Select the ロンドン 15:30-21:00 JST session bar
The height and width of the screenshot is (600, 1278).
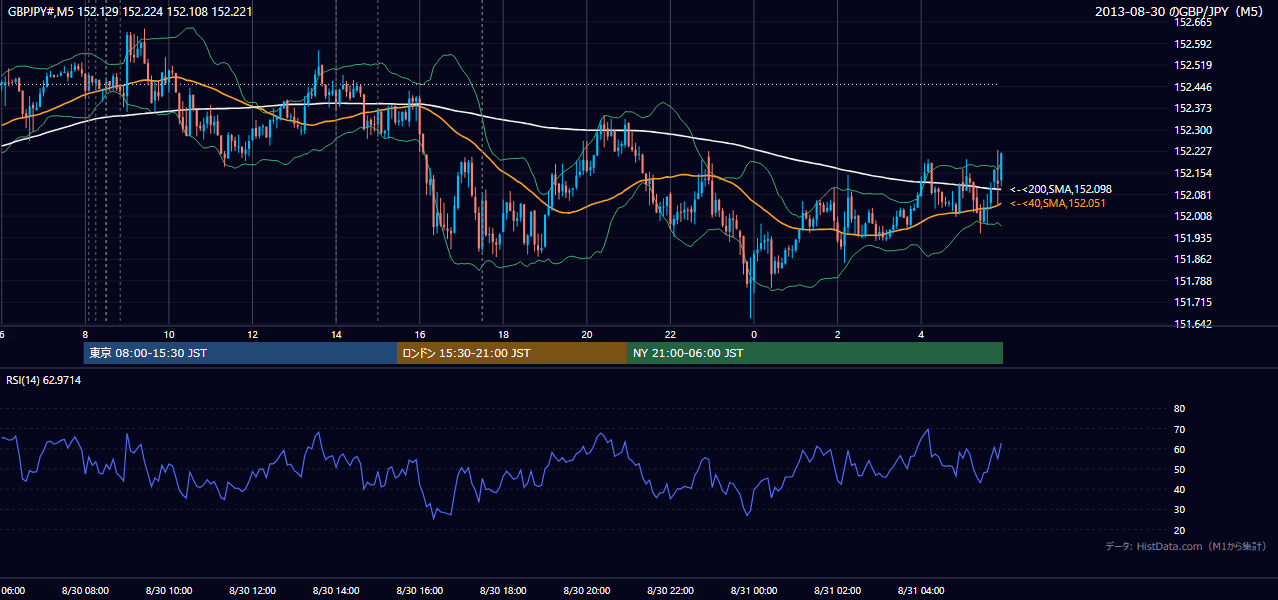coord(512,353)
